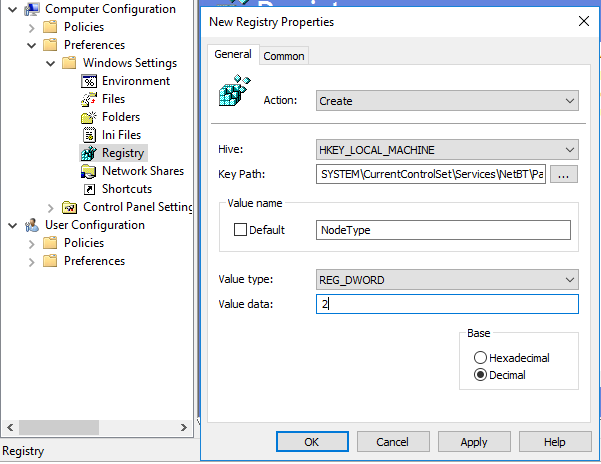Select the Environment tree label

click(x=136, y=81)
